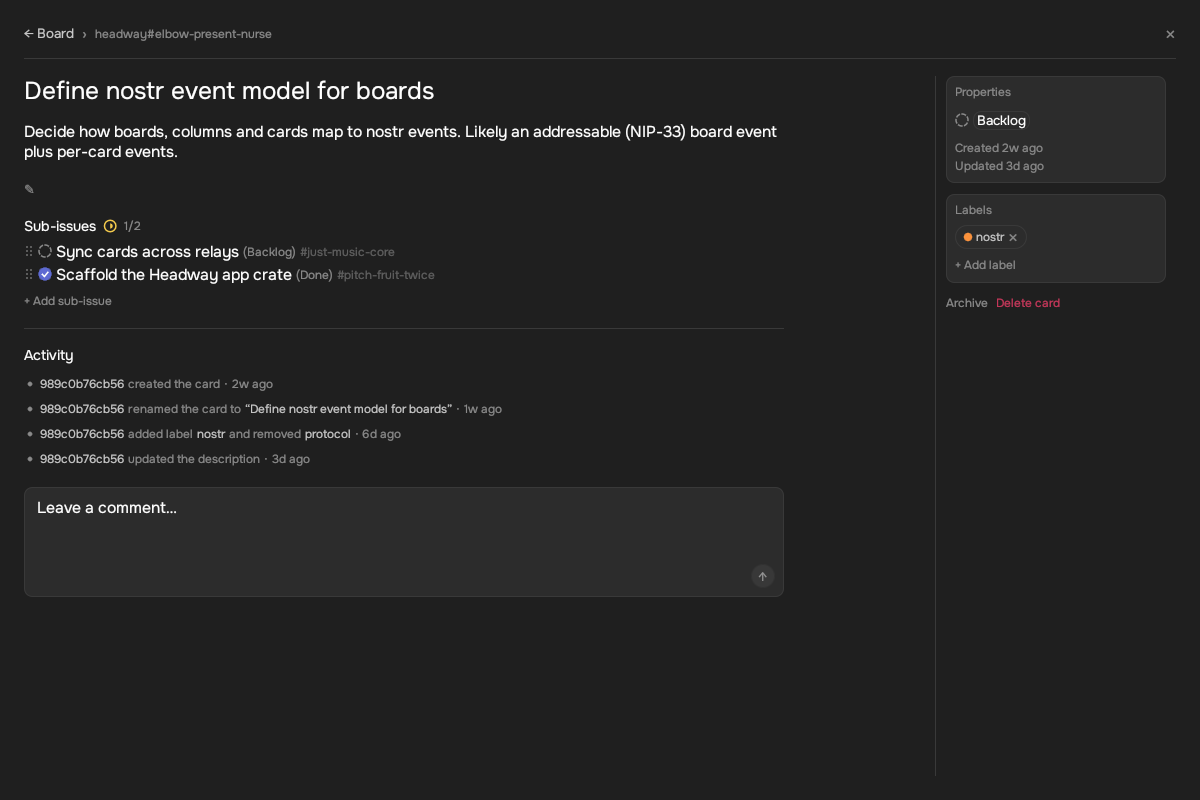The width and height of the screenshot is (1200, 800).
Task: Click the Backlog dashed circle status icon
Action: click(x=962, y=120)
